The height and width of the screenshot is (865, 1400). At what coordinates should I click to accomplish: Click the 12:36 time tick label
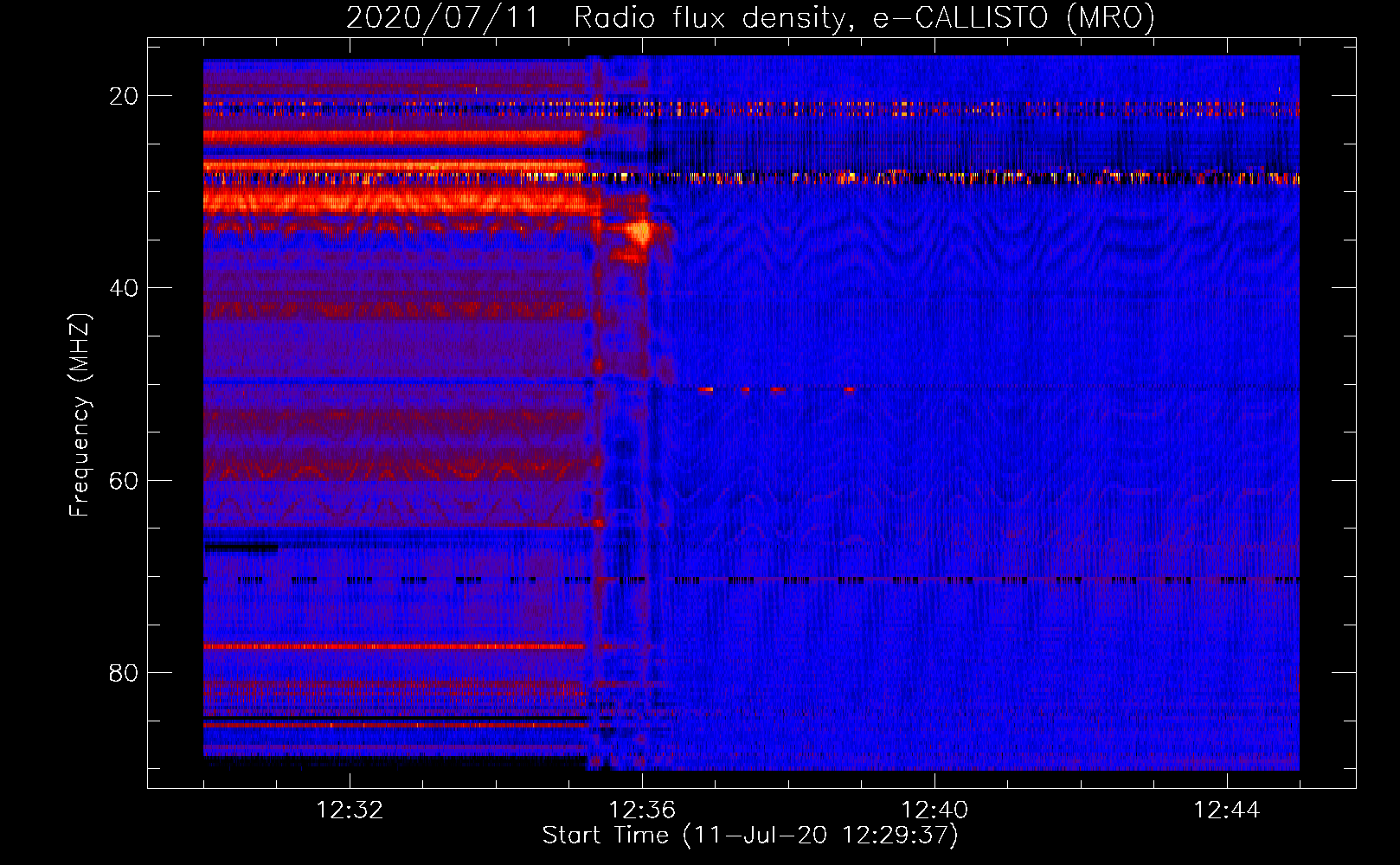click(x=642, y=810)
